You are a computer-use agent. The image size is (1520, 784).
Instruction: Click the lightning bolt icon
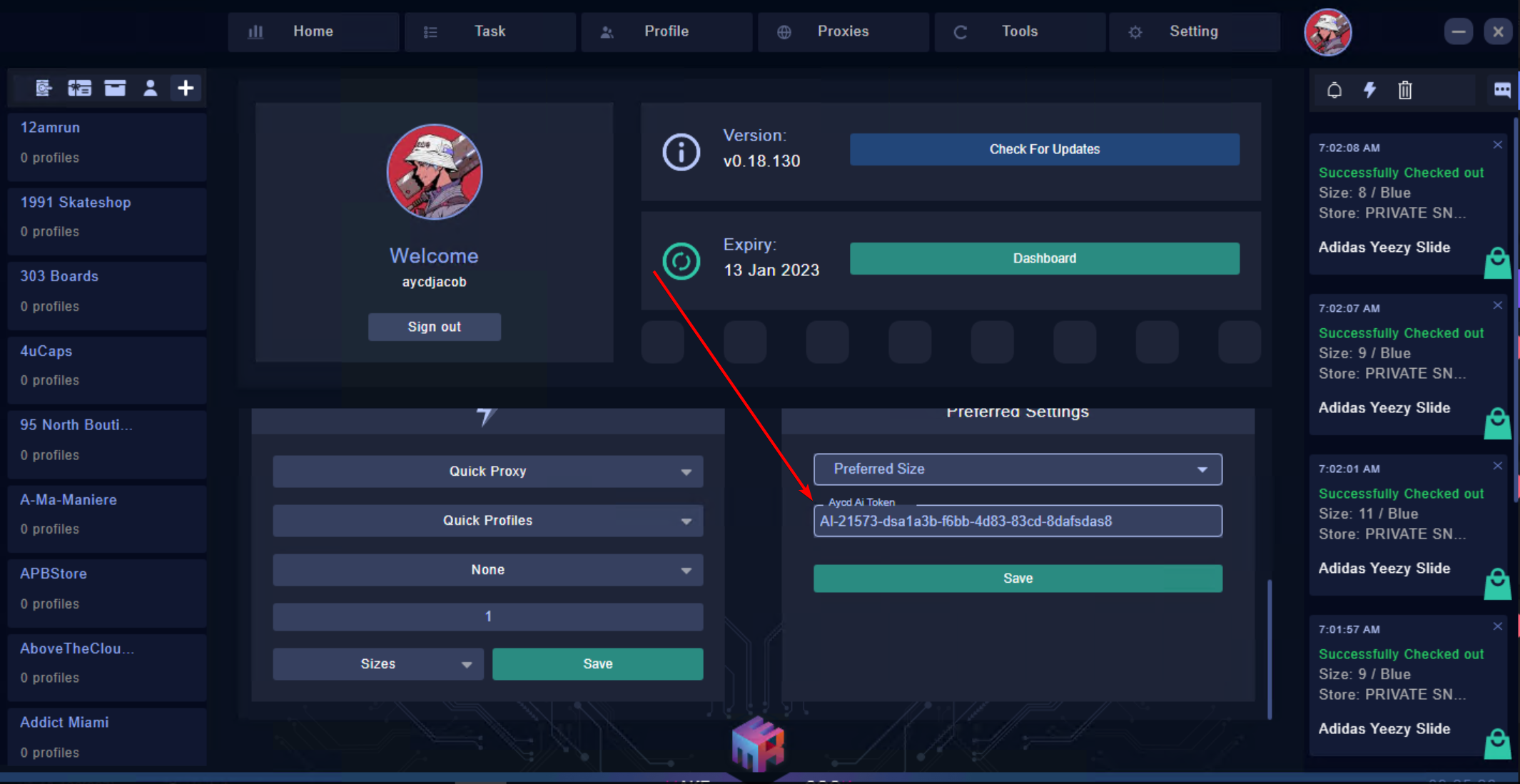[1369, 90]
